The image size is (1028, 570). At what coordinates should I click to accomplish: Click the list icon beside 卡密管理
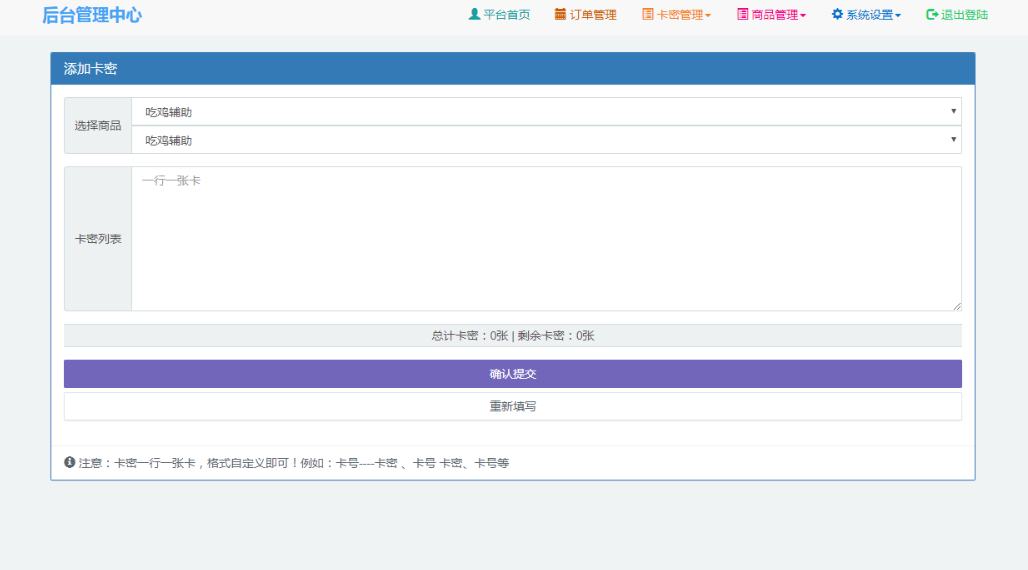point(648,15)
